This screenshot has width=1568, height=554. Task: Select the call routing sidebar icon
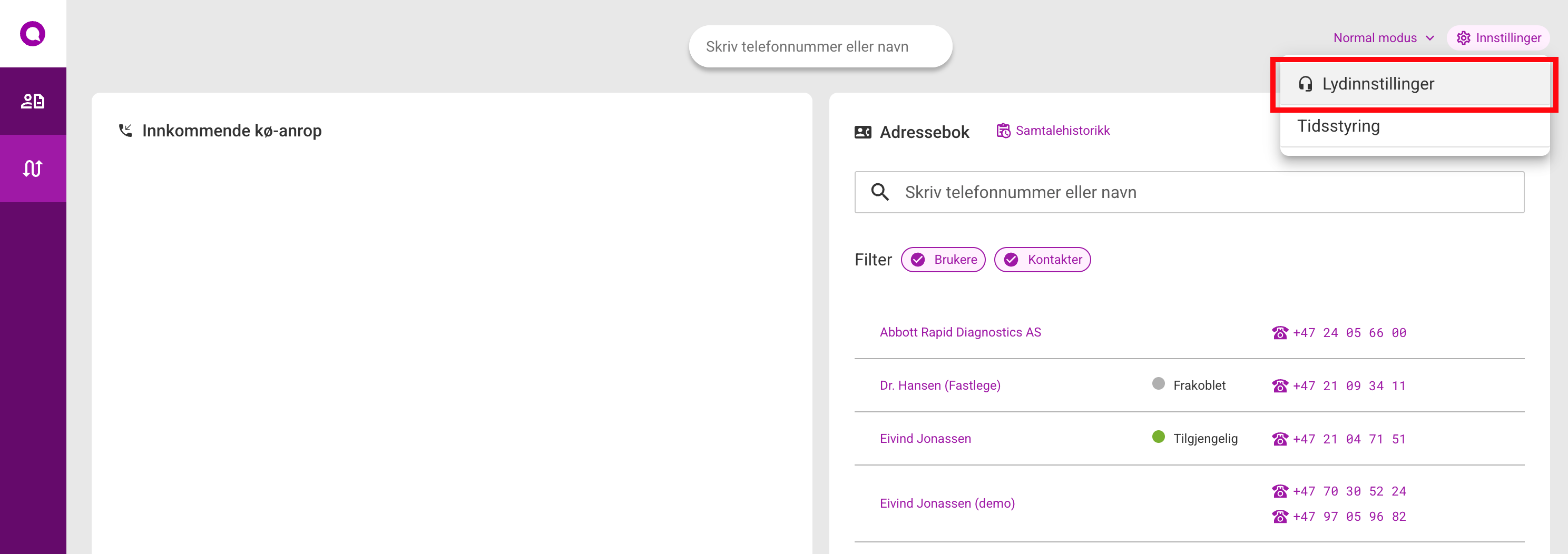point(33,169)
